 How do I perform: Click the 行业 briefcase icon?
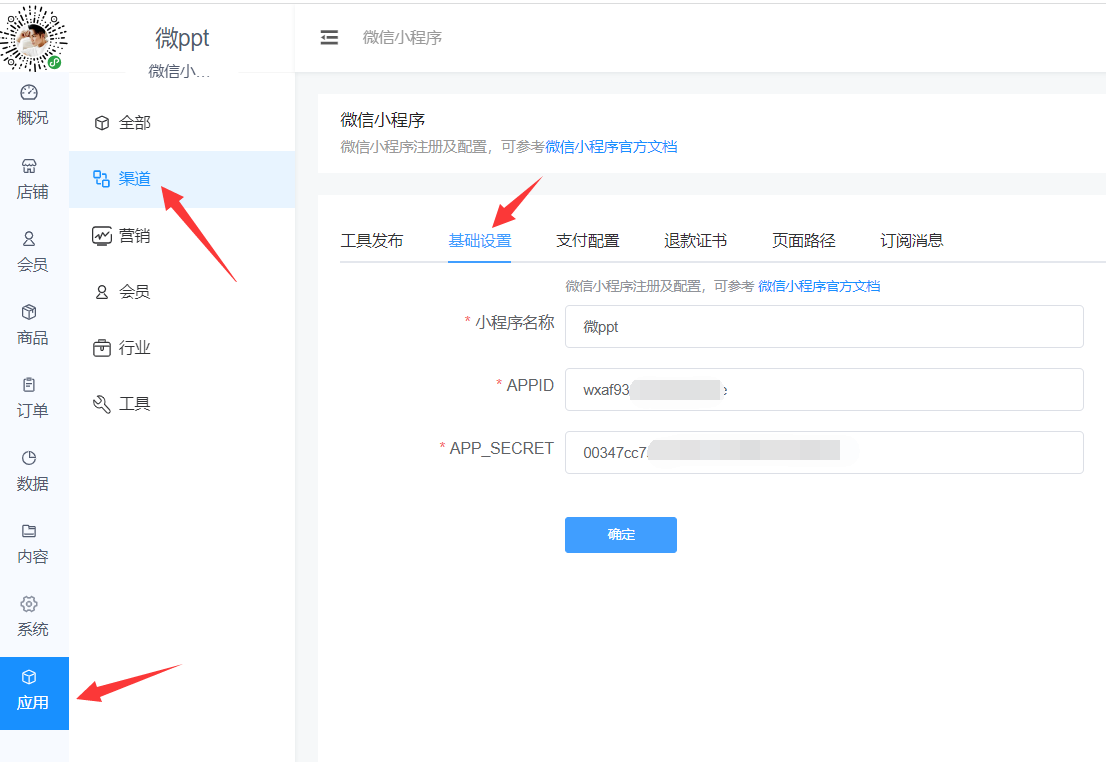[102, 348]
